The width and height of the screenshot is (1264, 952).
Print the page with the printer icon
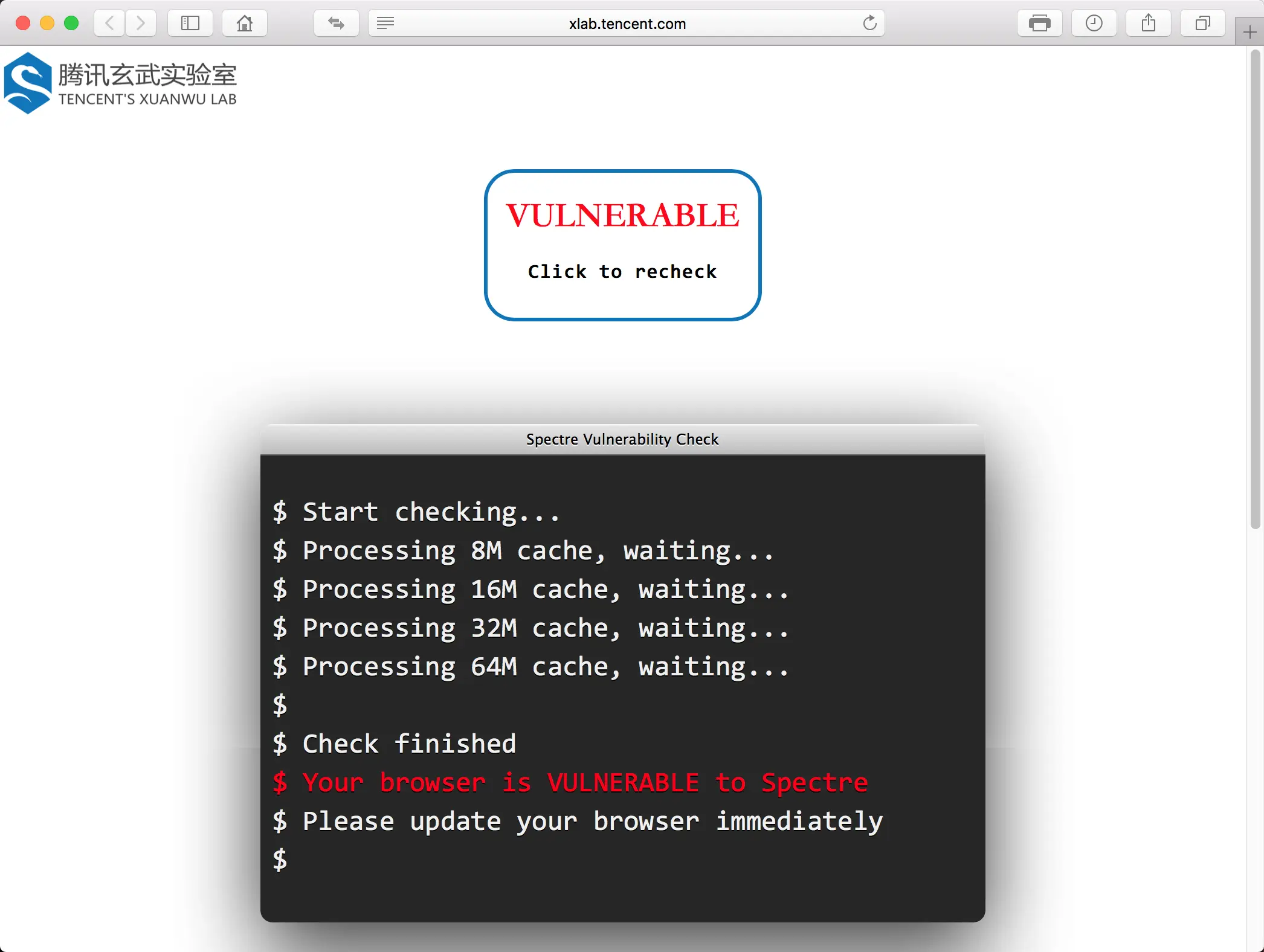(1039, 24)
